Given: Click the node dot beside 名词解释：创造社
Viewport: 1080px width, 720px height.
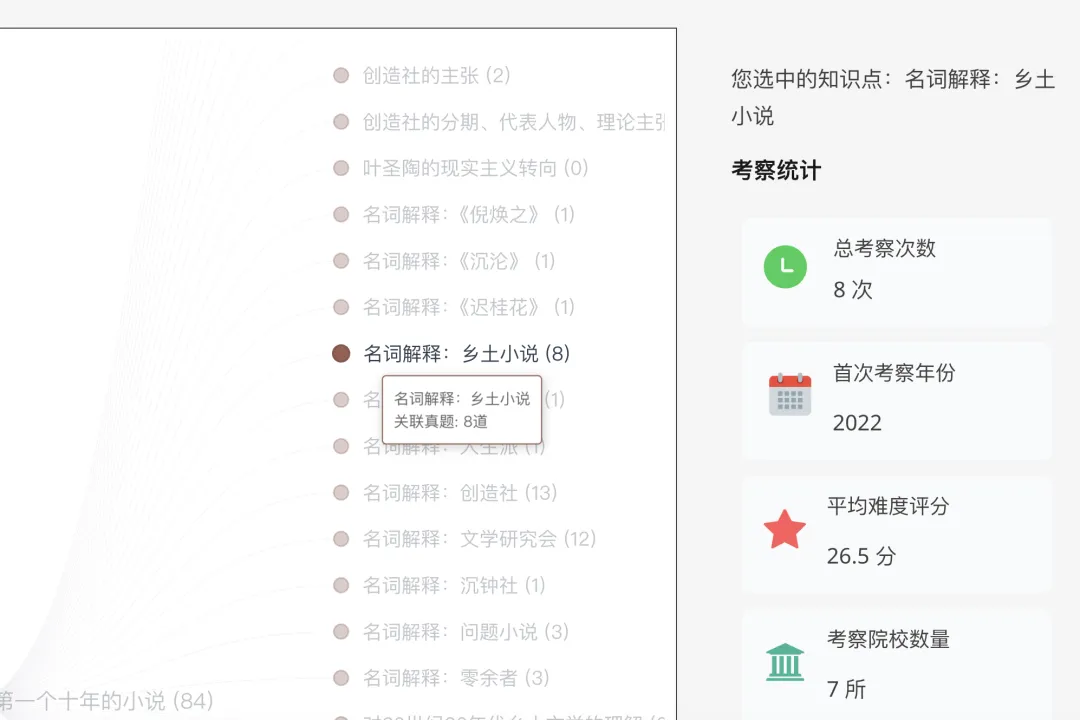Looking at the screenshot, I should 340,493.
